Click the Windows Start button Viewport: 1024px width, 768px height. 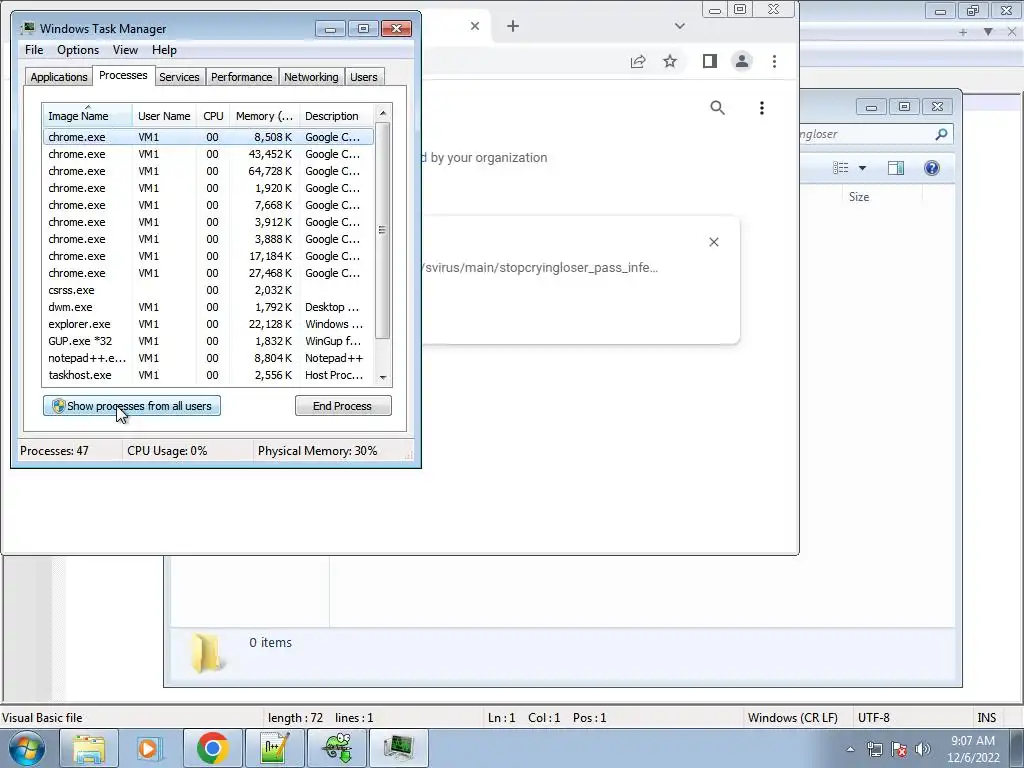tap(27, 748)
